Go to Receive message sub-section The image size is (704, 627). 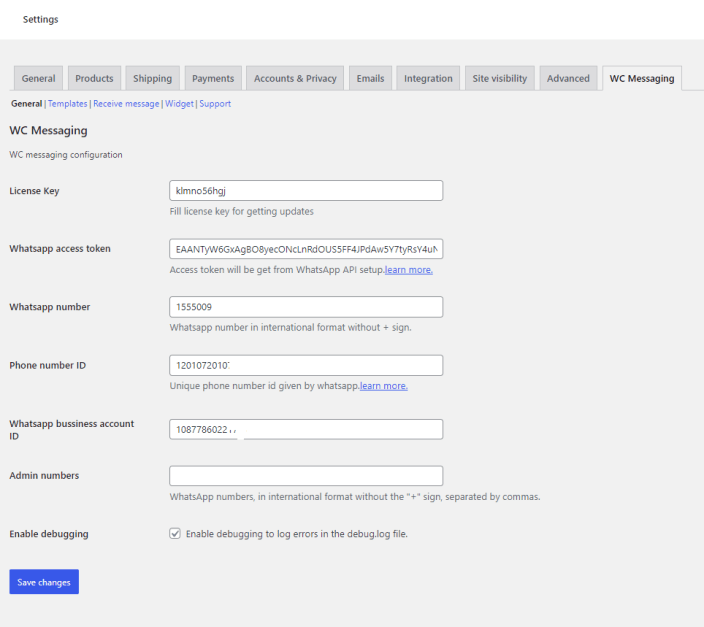126,104
